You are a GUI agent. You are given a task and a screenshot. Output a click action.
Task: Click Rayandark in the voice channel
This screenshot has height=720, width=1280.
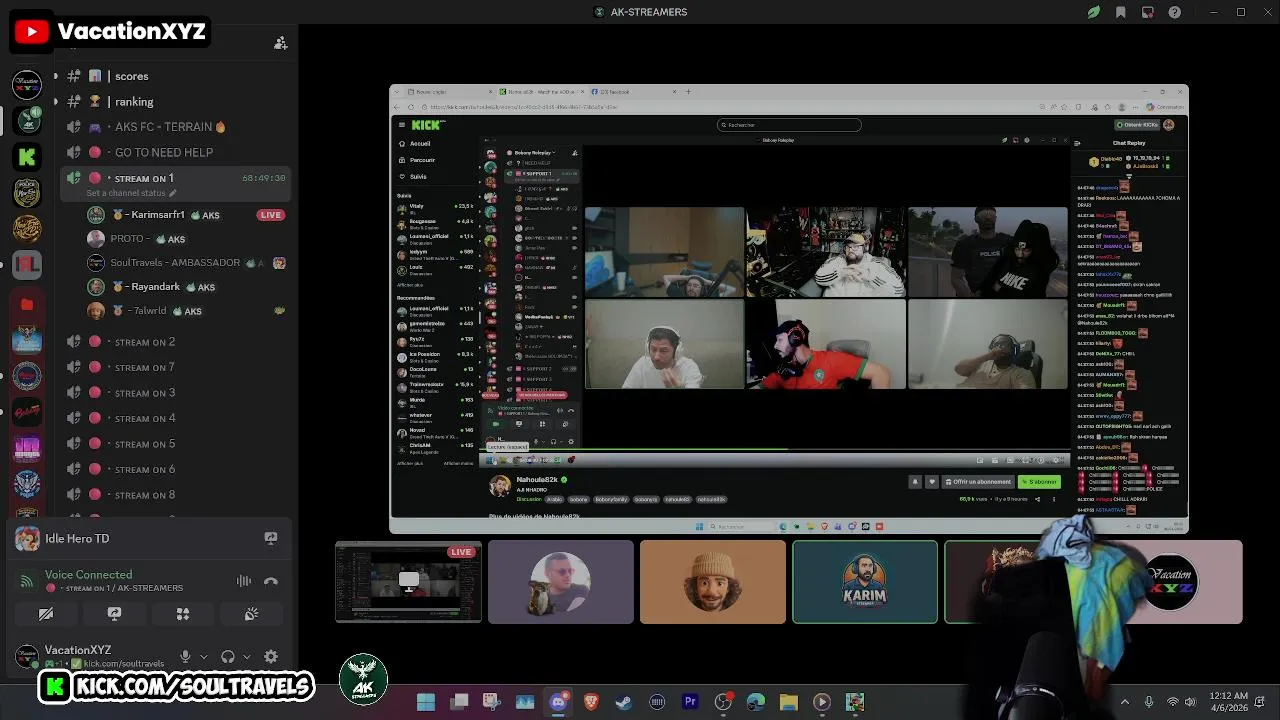187,287
